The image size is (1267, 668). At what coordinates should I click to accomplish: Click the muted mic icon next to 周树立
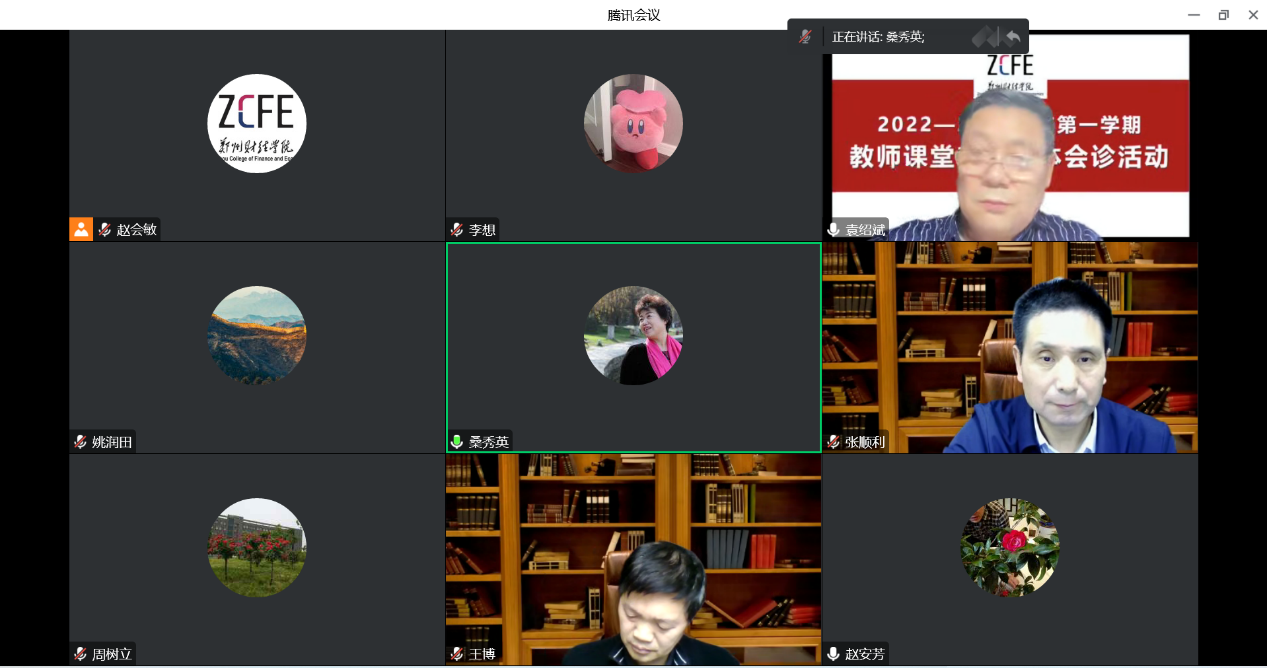(80, 654)
